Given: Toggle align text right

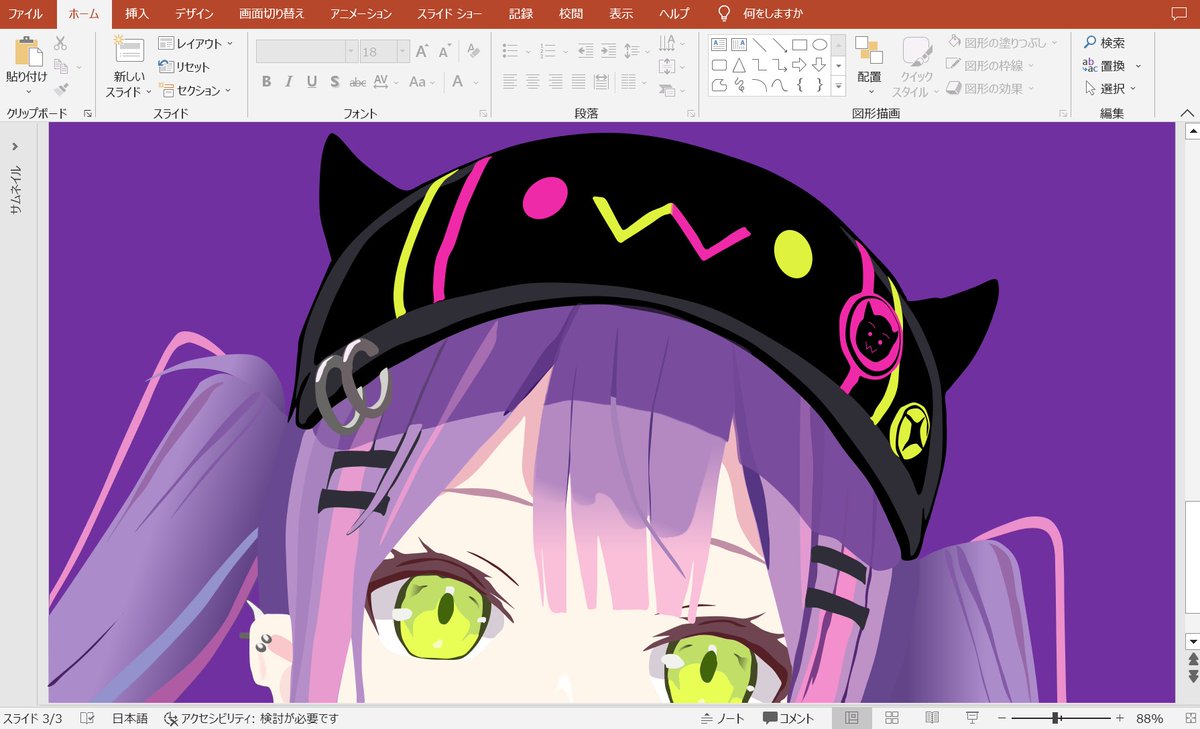Looking at the screenshot, I should pyautogui.click(x=556, y=82).
